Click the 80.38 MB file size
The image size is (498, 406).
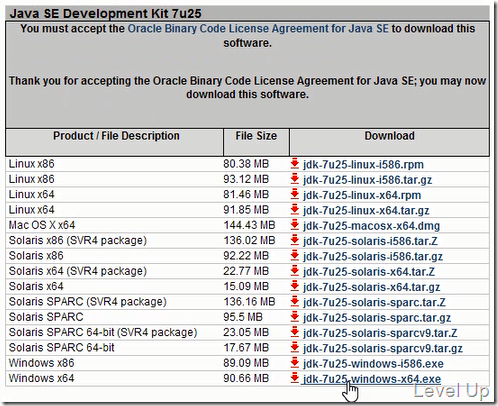click(246, 164)
